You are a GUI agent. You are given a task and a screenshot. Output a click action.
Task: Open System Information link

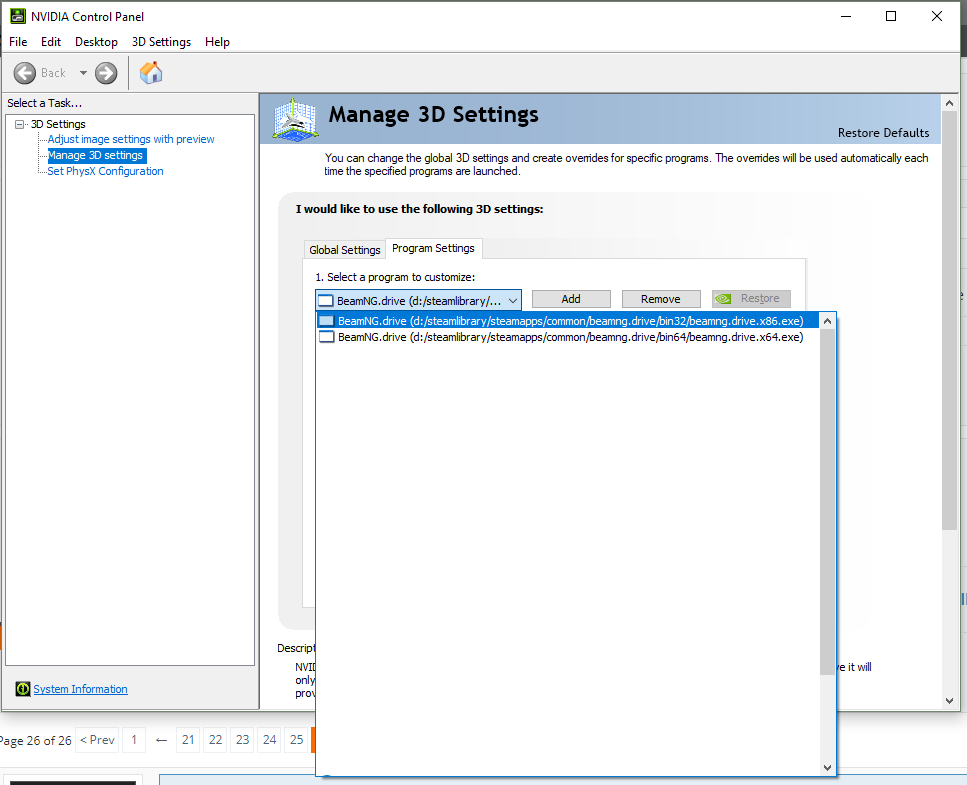[x=80, y=689]
